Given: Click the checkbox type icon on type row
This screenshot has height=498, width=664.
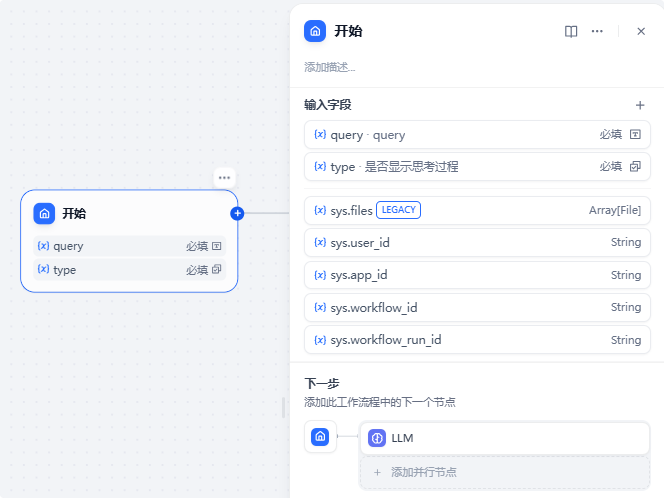Looking at the screenshot, I should [635, 166].
